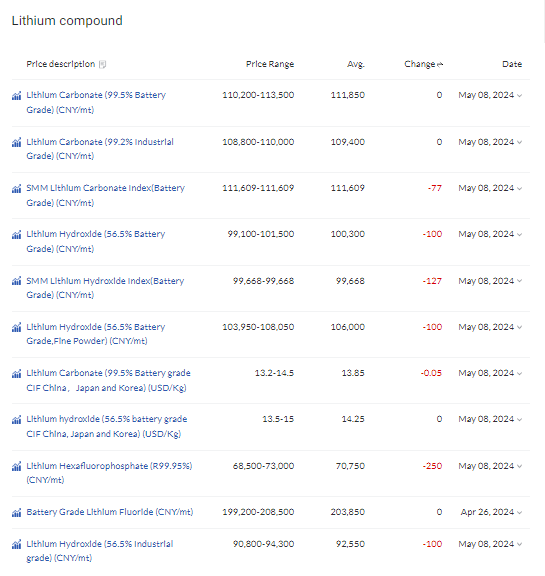Viewport: 545px width, 576px height.
Task: Expand date dropdown for Lithium Carbonate CIF row
Action: (519, 374)
